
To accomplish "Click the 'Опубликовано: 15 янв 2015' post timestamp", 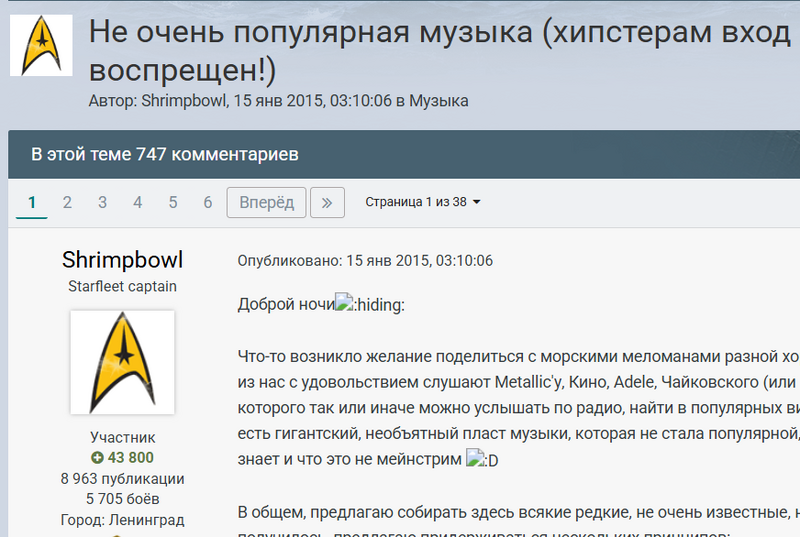I will [365, 261].
